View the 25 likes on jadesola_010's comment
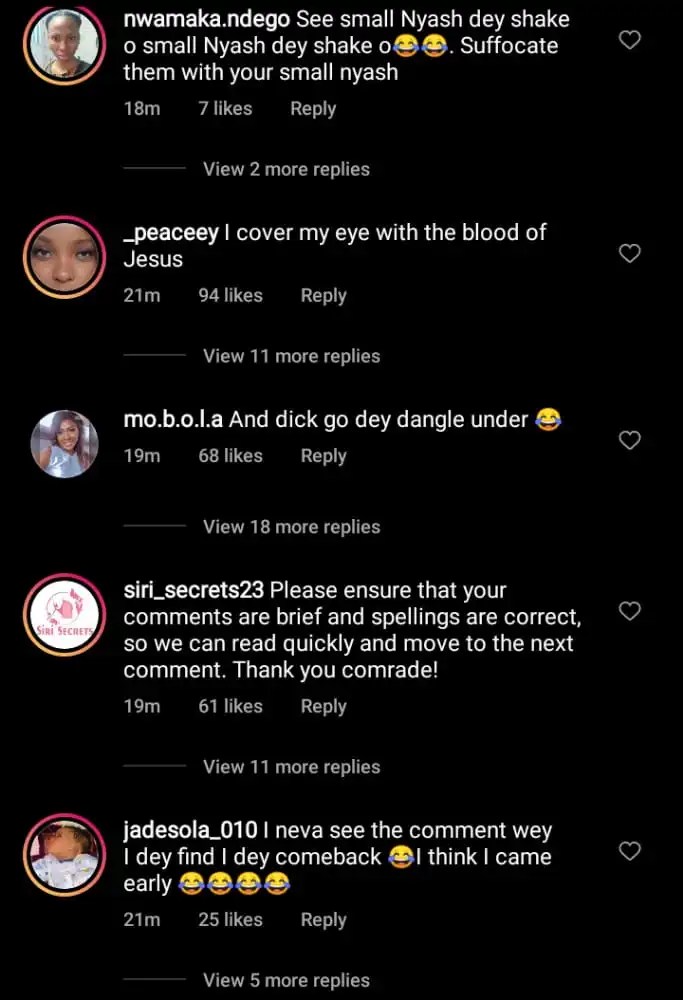 [x=230, y=919]
